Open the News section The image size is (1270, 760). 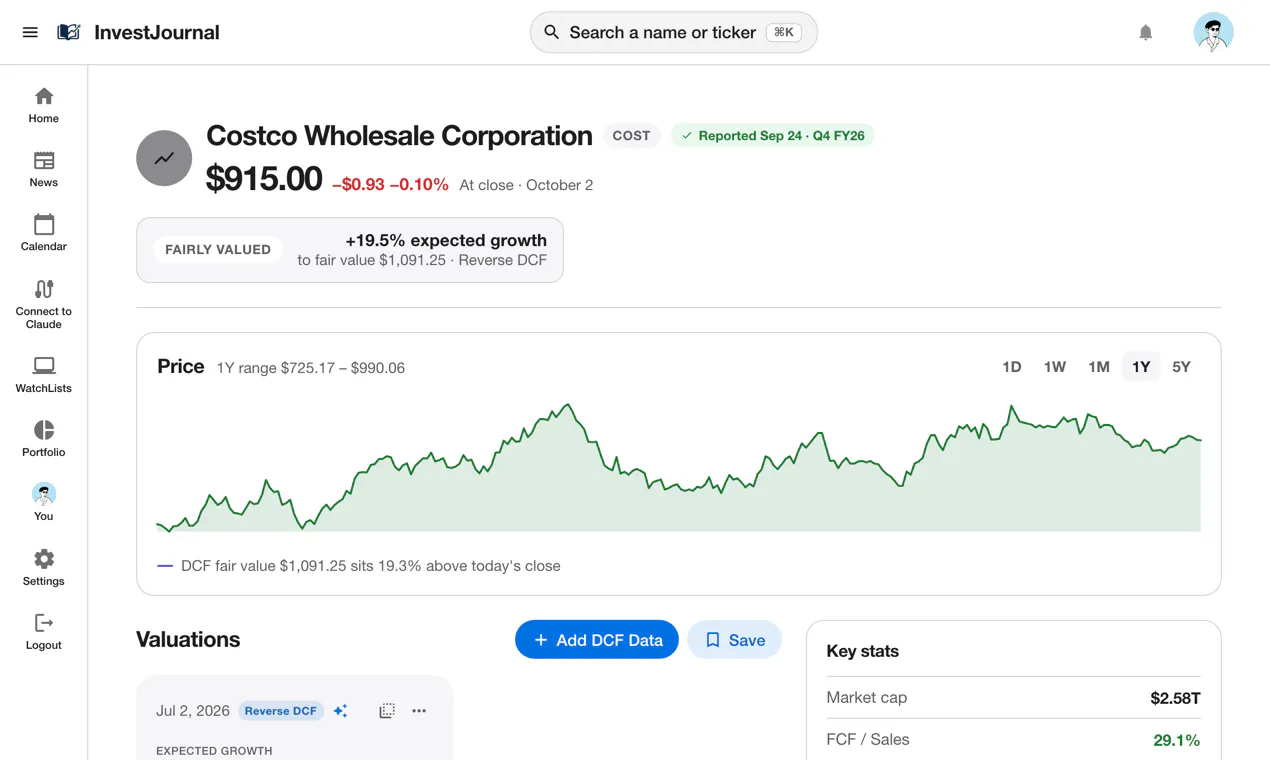(44, 169)
